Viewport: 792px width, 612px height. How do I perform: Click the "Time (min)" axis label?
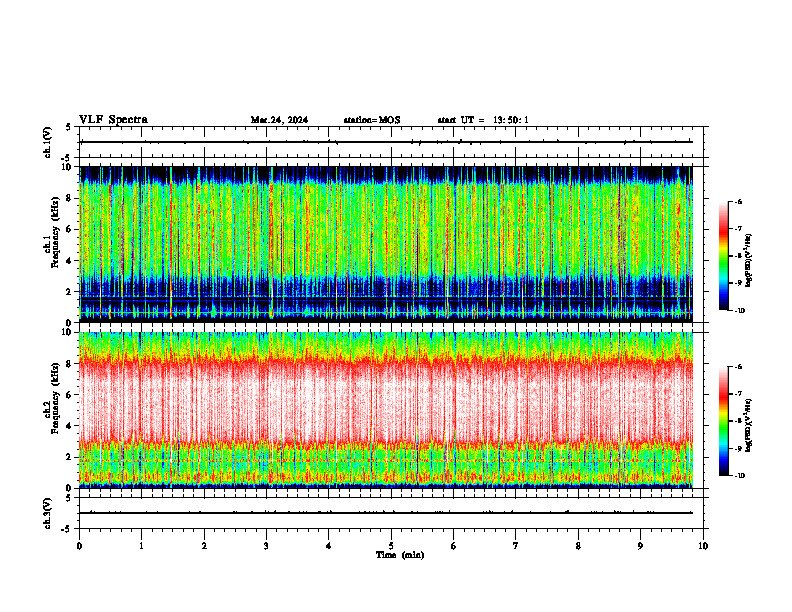pyautogui.click(x=400, y=555)
